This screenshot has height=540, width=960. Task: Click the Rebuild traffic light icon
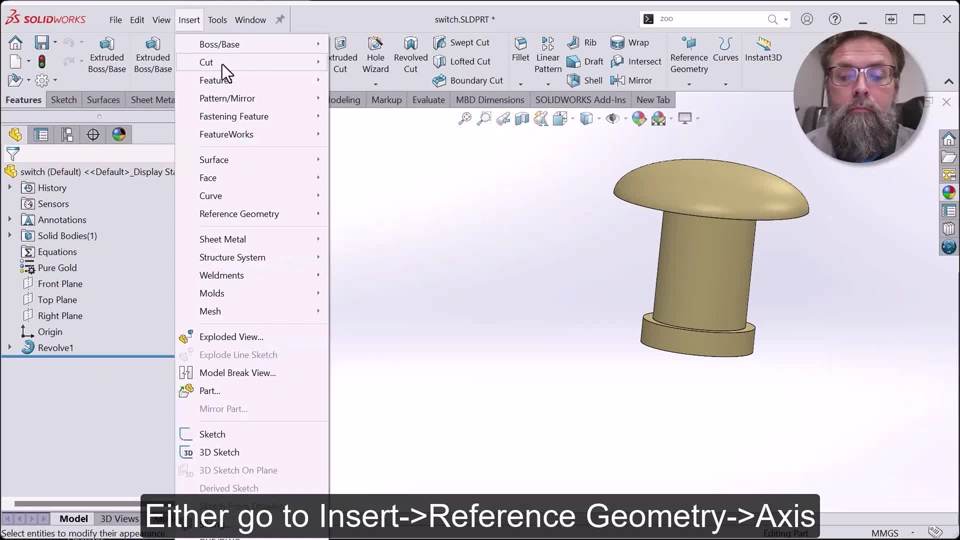tap(42, 61)
